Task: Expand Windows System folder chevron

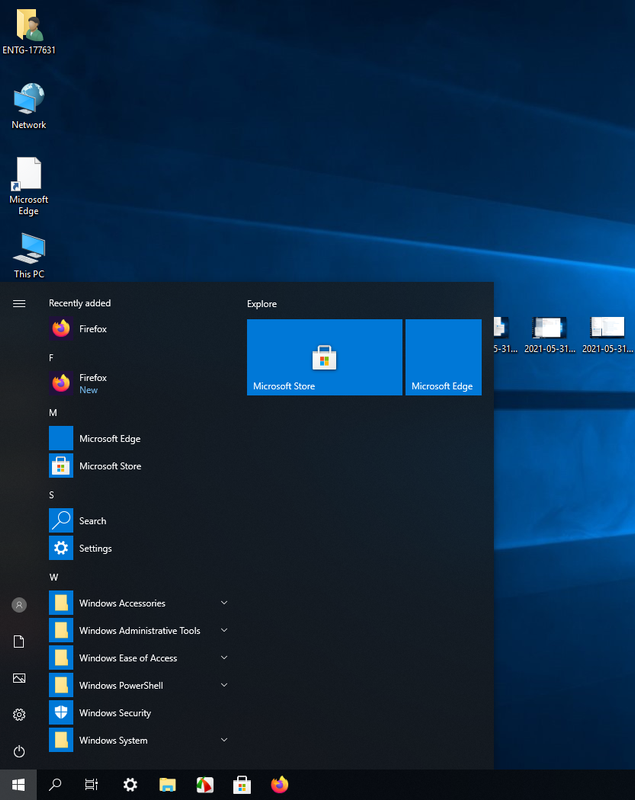Action: pyautogui.click(x=224, y=740)
